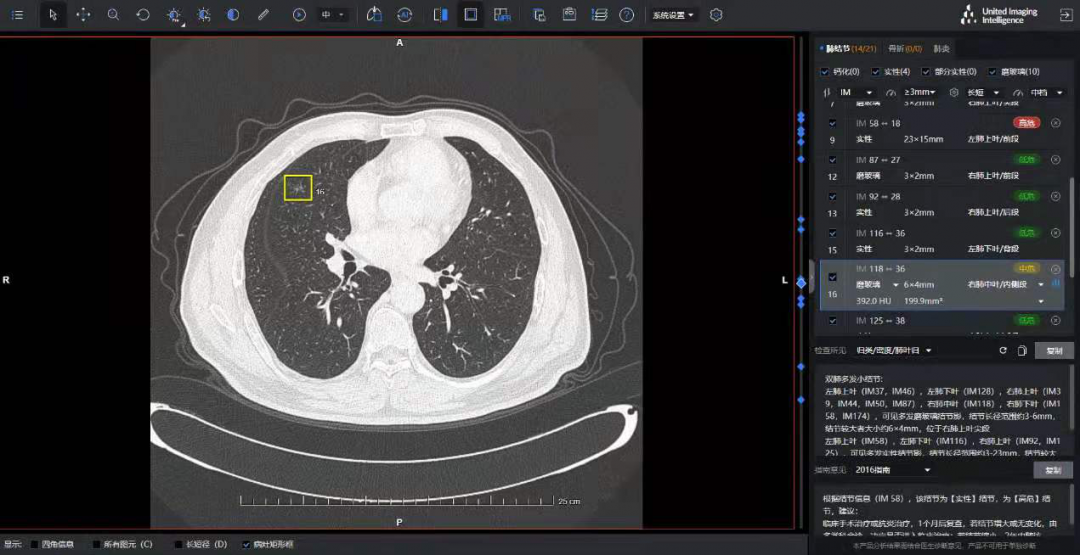Click the copy-to-report document icon
Viewport: 1080px width, 555px height.
(x=539, y=14)
